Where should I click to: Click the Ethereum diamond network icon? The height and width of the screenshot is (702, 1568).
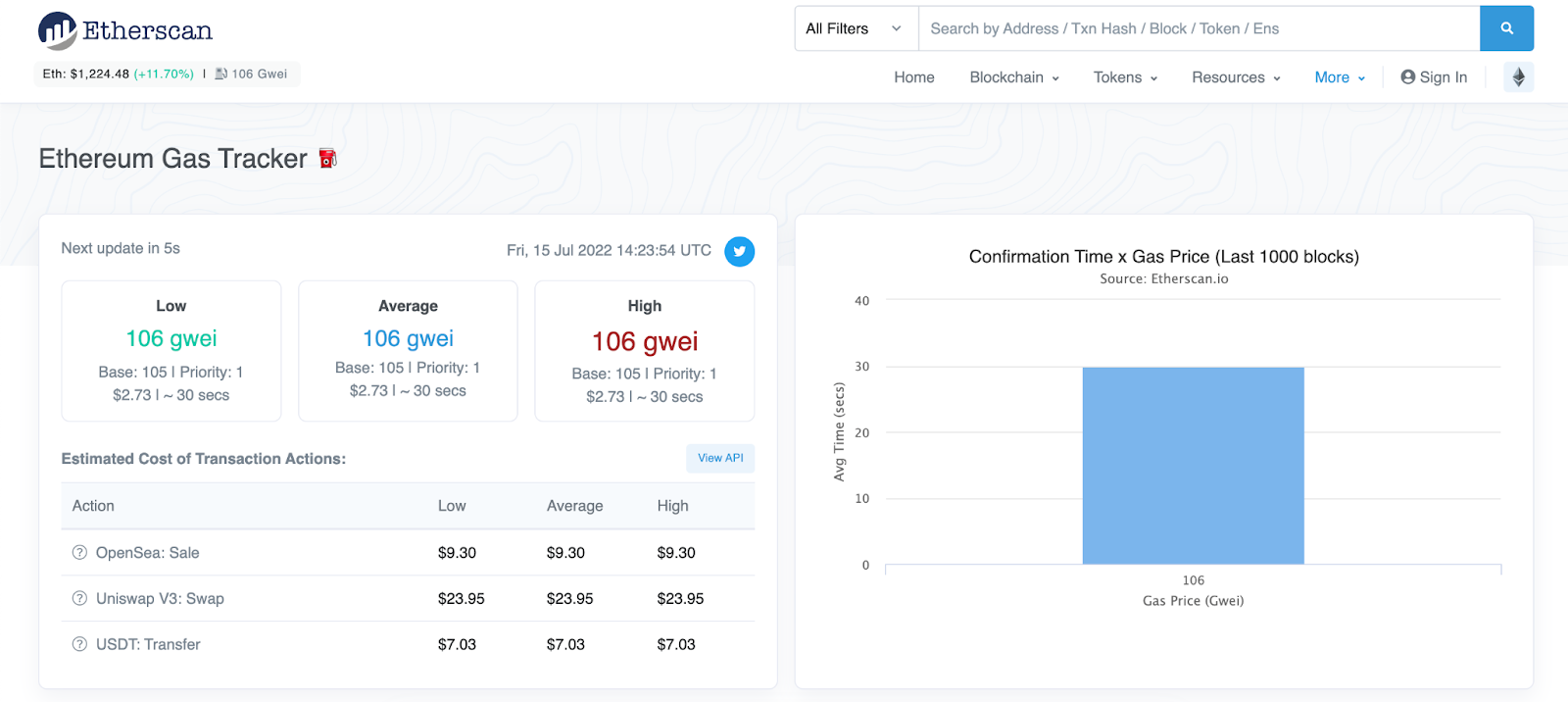coord(1518,77)
